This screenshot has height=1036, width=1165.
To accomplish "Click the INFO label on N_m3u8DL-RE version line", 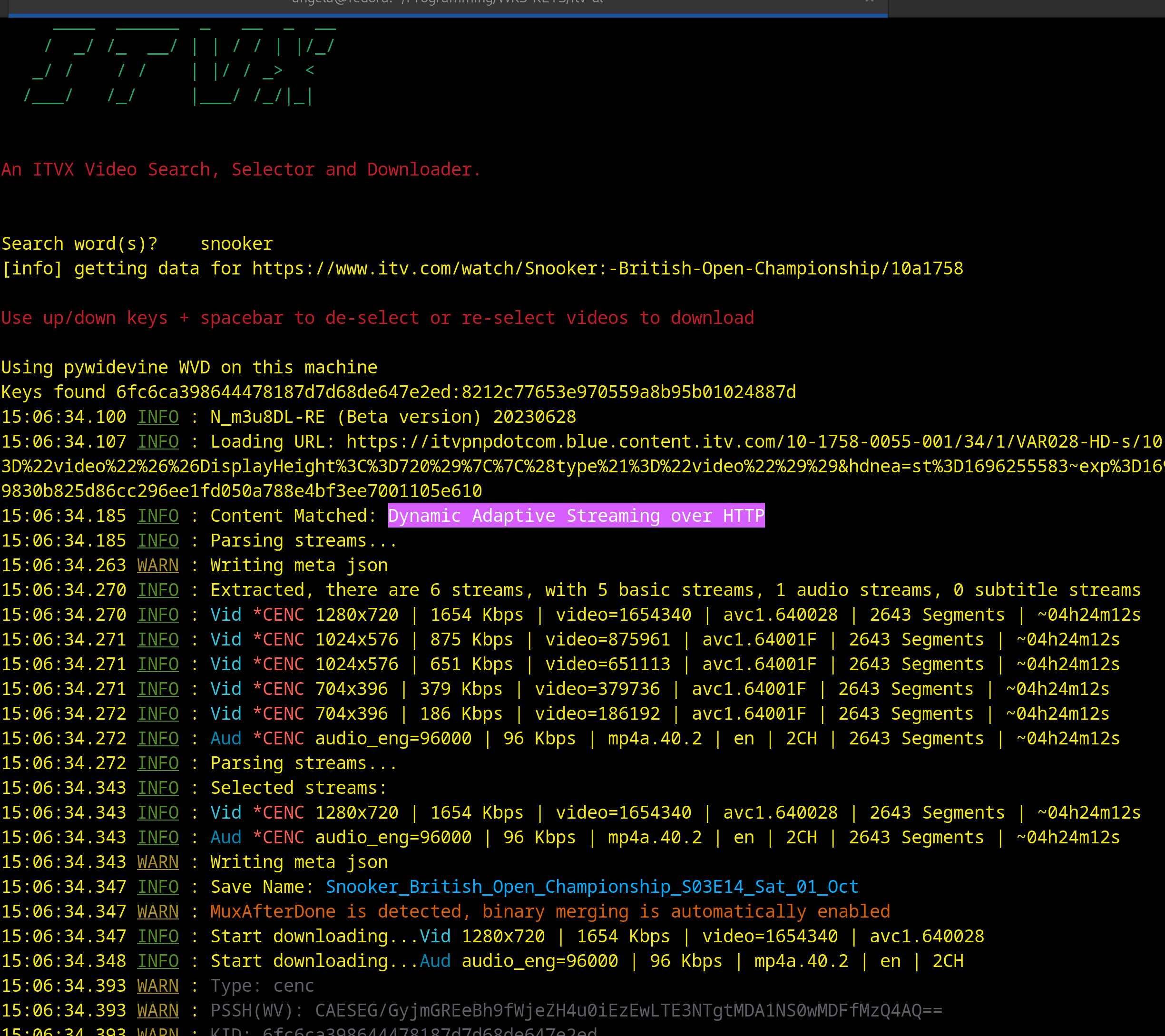I will [x=158, y=417].
